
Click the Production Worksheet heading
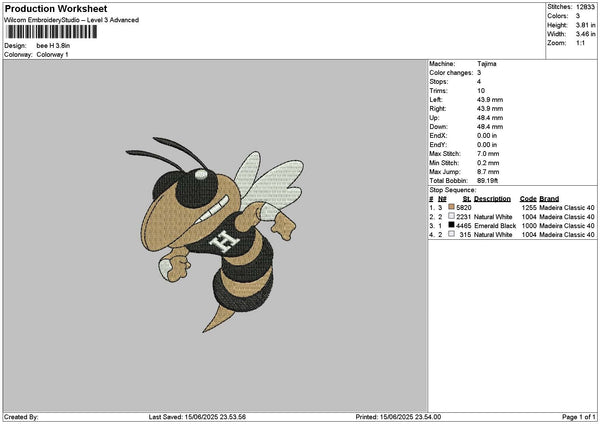click(x=55, y=9)
